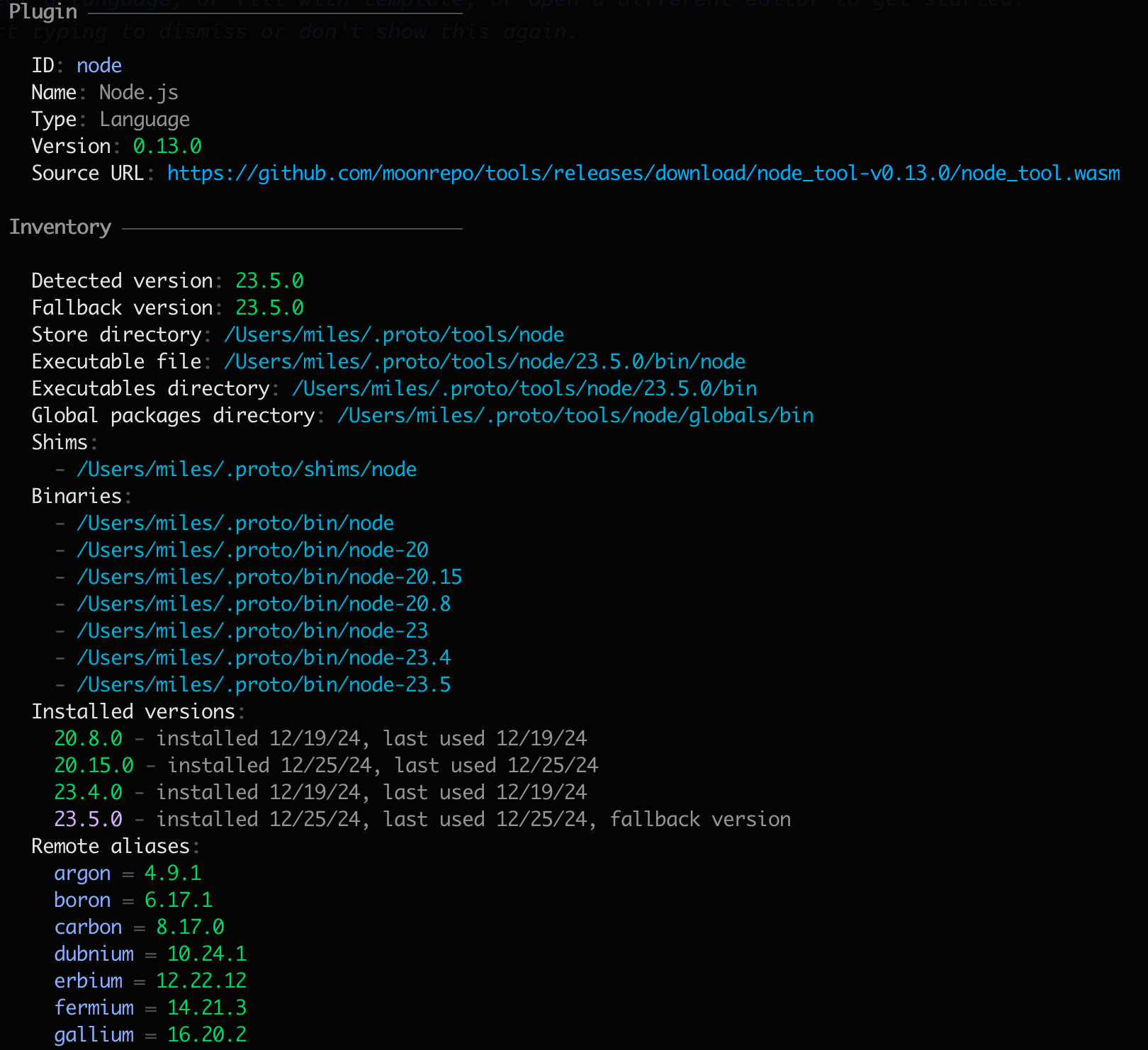
Task: Click the Executables directory path
Action: tap(524, 389)
